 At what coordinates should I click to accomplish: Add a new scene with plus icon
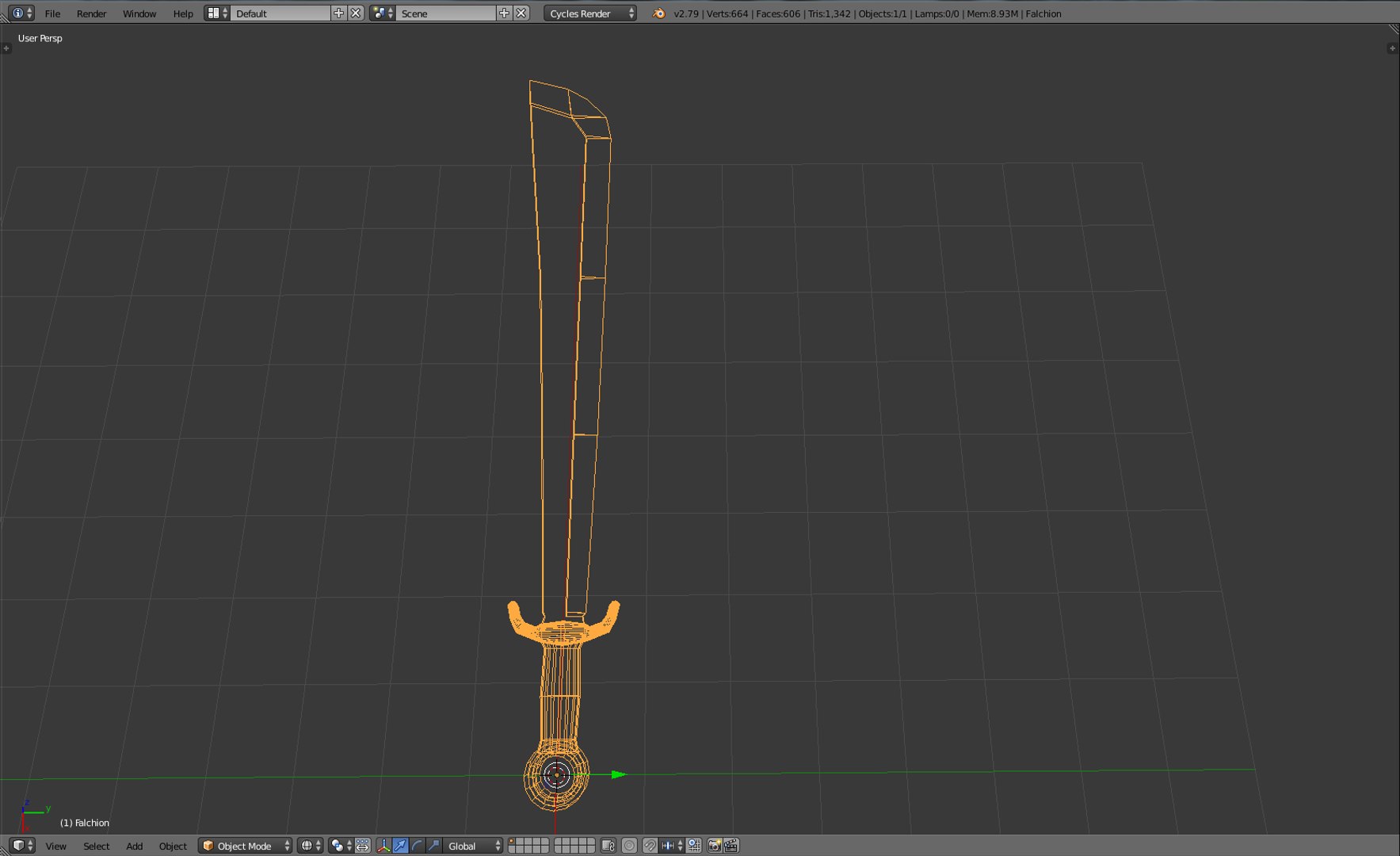point(504,13)
